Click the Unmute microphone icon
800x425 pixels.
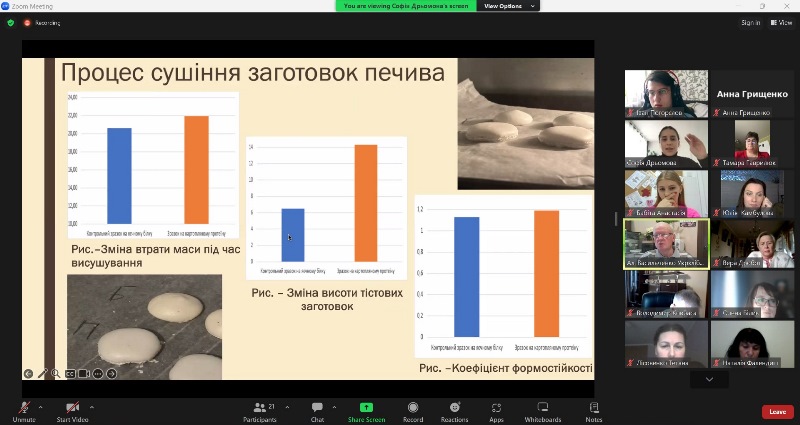point(24,408)
